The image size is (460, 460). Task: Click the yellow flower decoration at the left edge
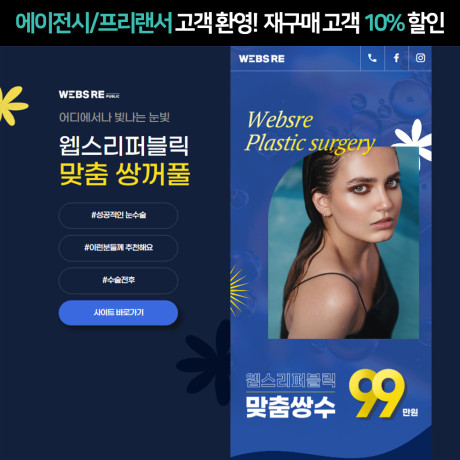coord(13,105)
